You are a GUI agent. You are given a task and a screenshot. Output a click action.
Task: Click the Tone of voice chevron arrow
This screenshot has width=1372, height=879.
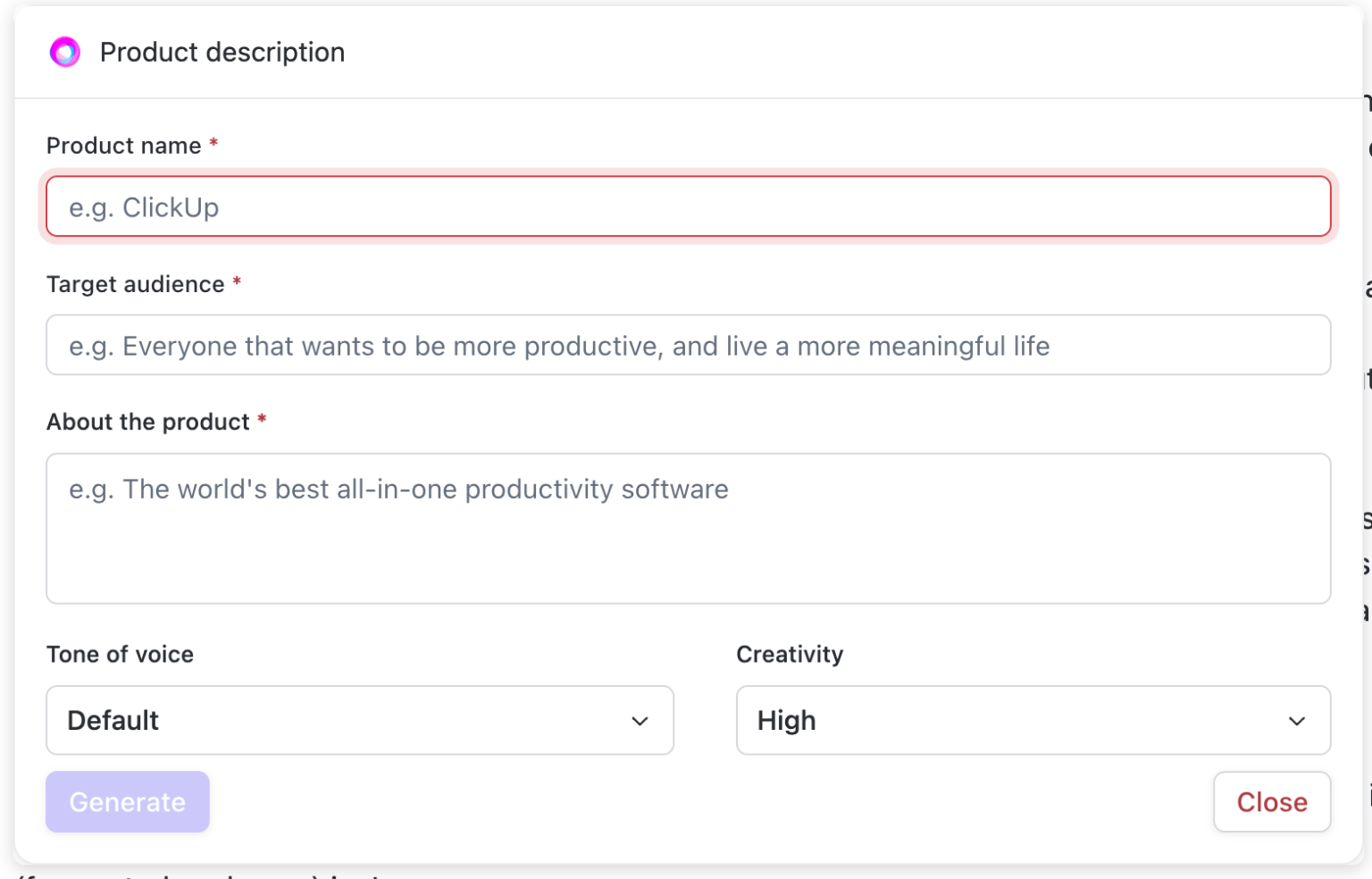point(640,720)
